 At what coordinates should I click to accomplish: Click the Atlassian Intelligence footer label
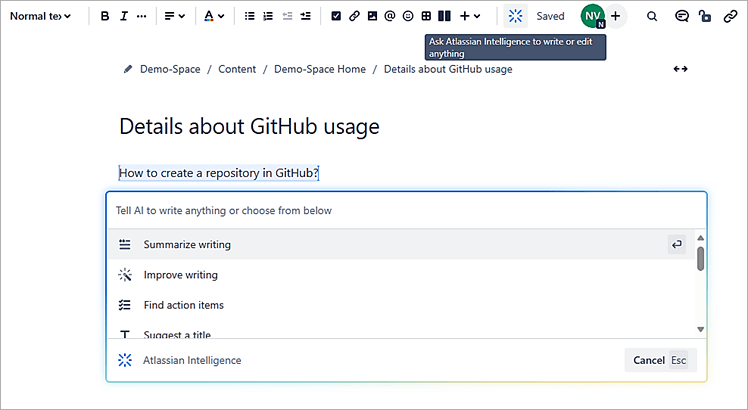tap(192, 360)
